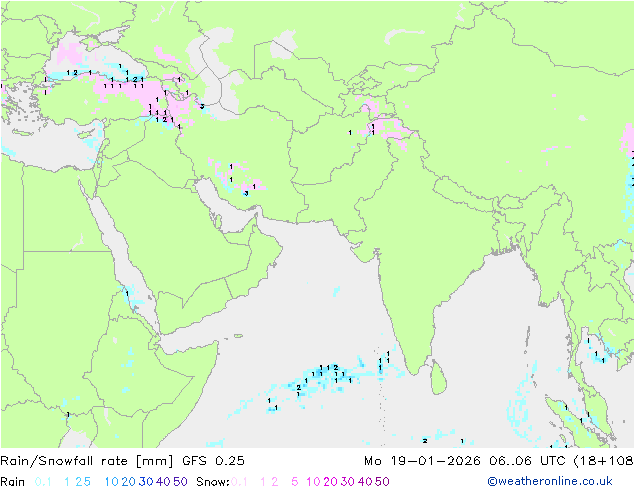Click Socotra island off Somalia
The height and width of the screenshot is (490, 634).
tap(238, 336)
